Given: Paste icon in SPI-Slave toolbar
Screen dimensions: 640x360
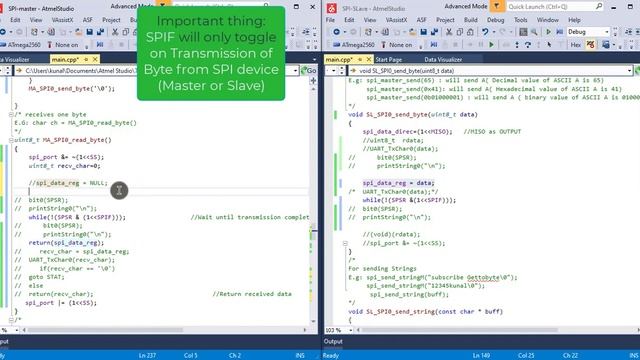Looking at the screenshot, I should pyautogui.click(x=470, y=32).
